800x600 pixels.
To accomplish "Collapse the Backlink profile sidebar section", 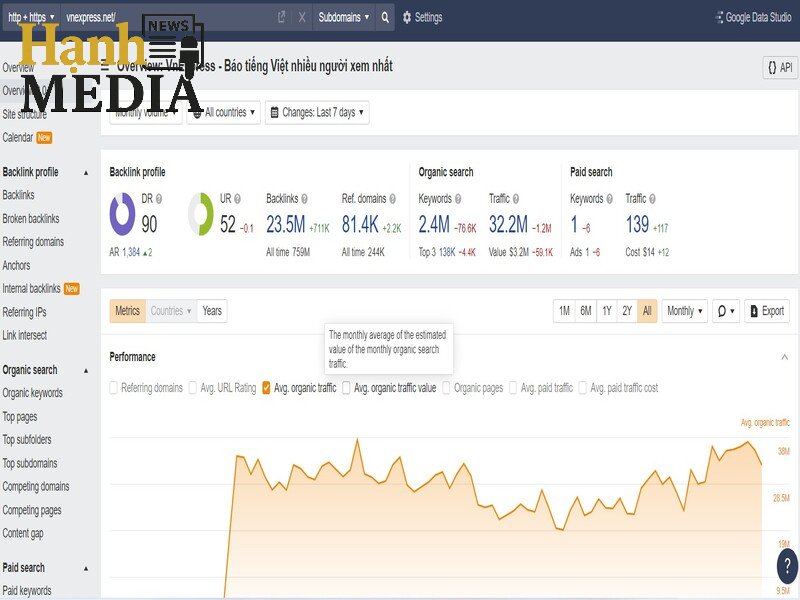I will click(x=86, y=173).
